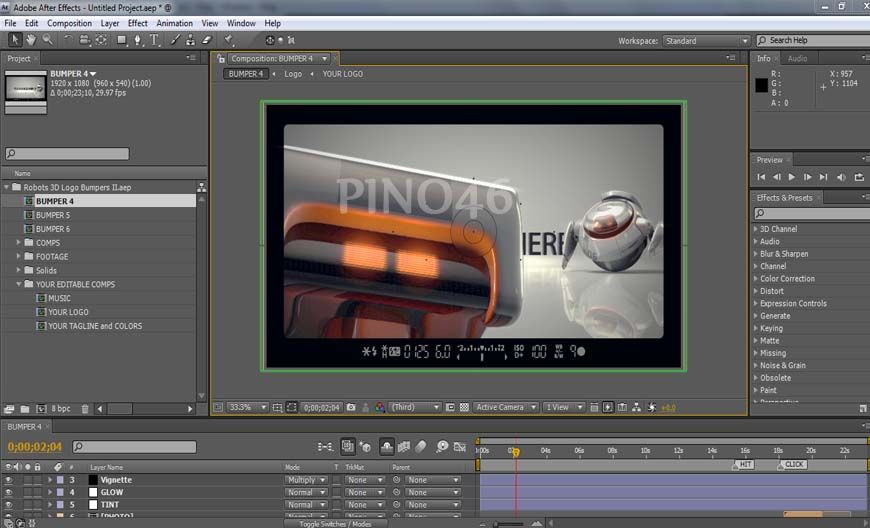Image resolution: width=870 pixels, height=528 pixels.
Task: Open GLOW layer Normal mode dropdown
Action: click(x=306, y=493)
